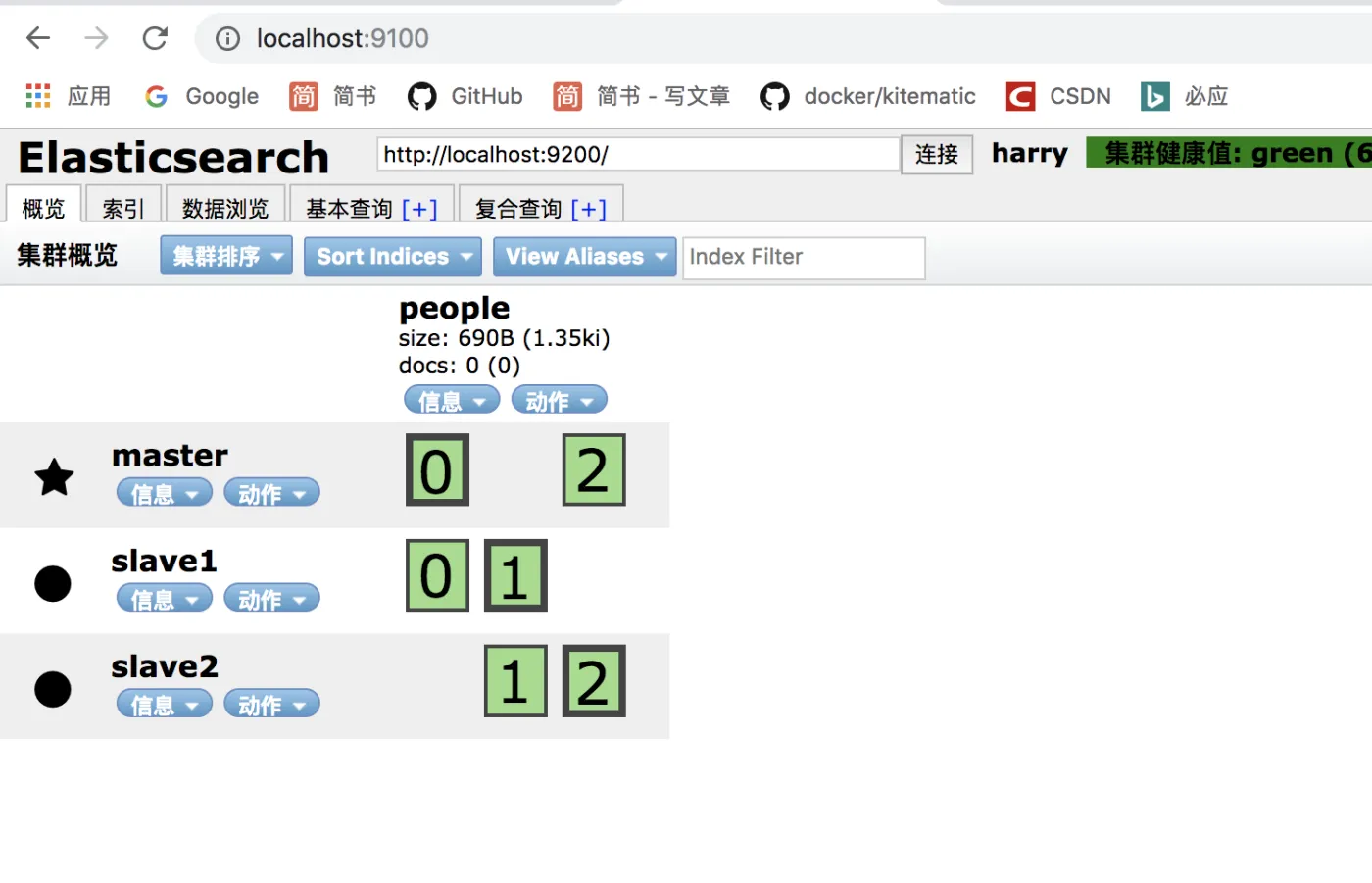Click the people index name
The image size is (1372, 883).
(x=454, y=308)
